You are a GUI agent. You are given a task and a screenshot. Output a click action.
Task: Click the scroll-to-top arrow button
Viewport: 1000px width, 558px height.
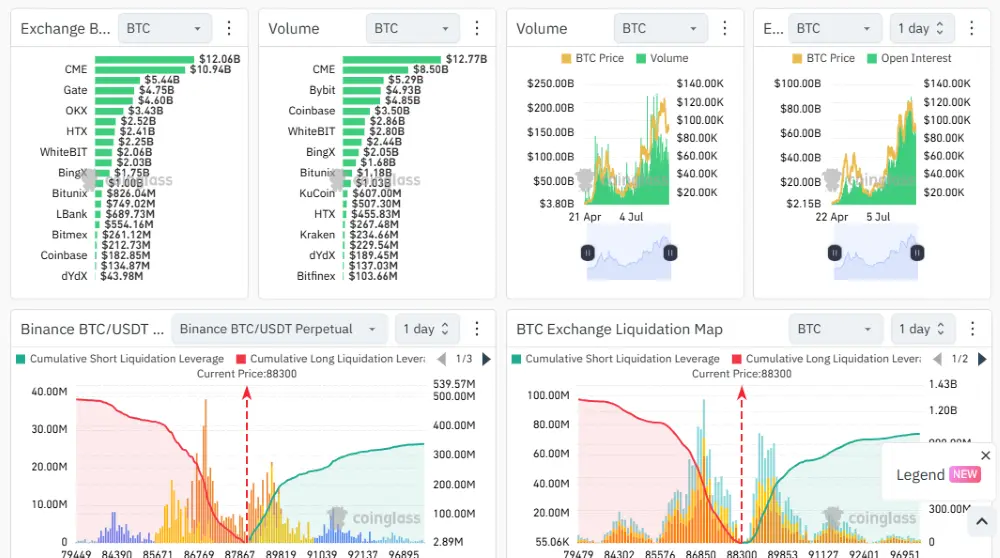click(x=982, y=522)
